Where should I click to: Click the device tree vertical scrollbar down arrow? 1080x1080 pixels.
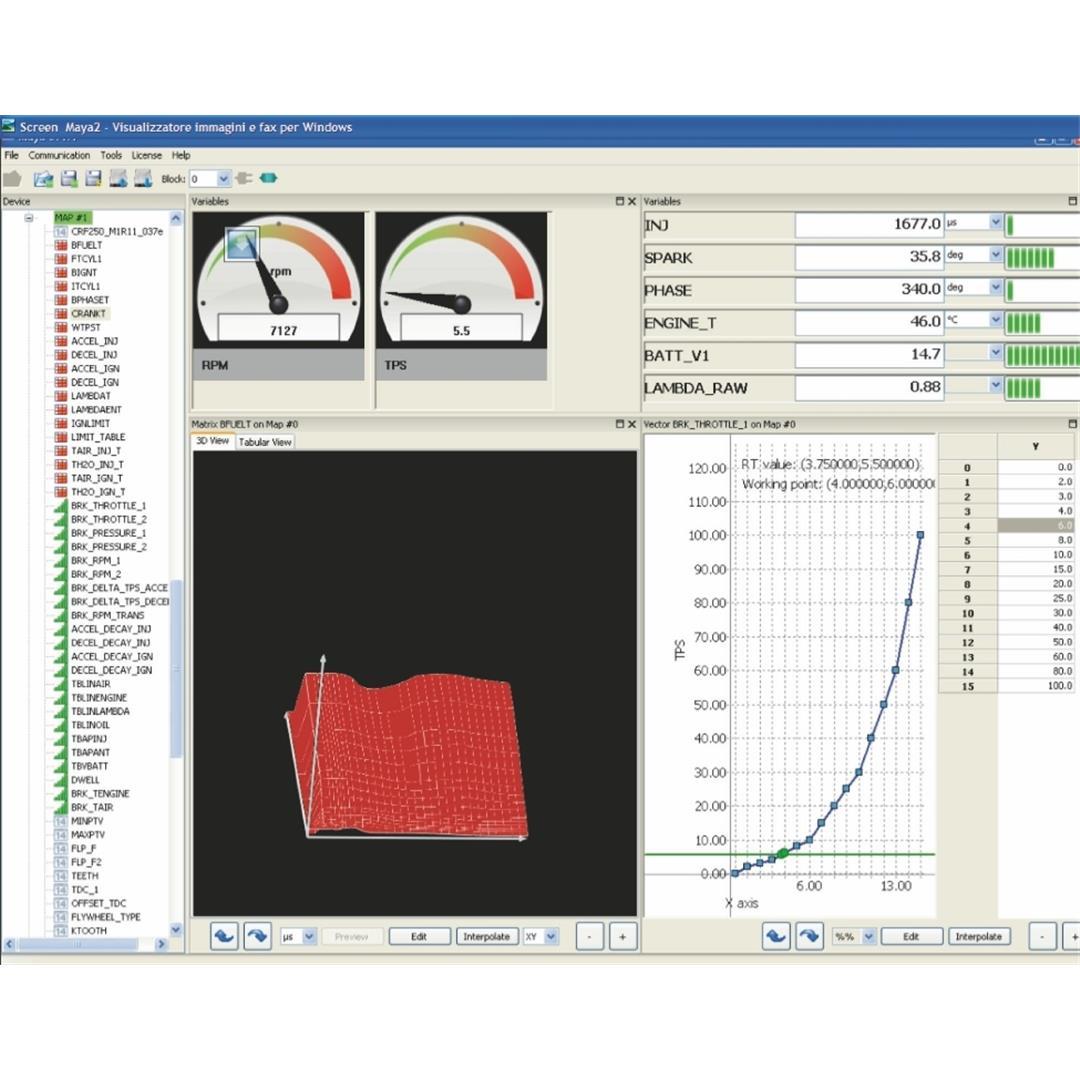pyautogui.click(x=177, y=929)
